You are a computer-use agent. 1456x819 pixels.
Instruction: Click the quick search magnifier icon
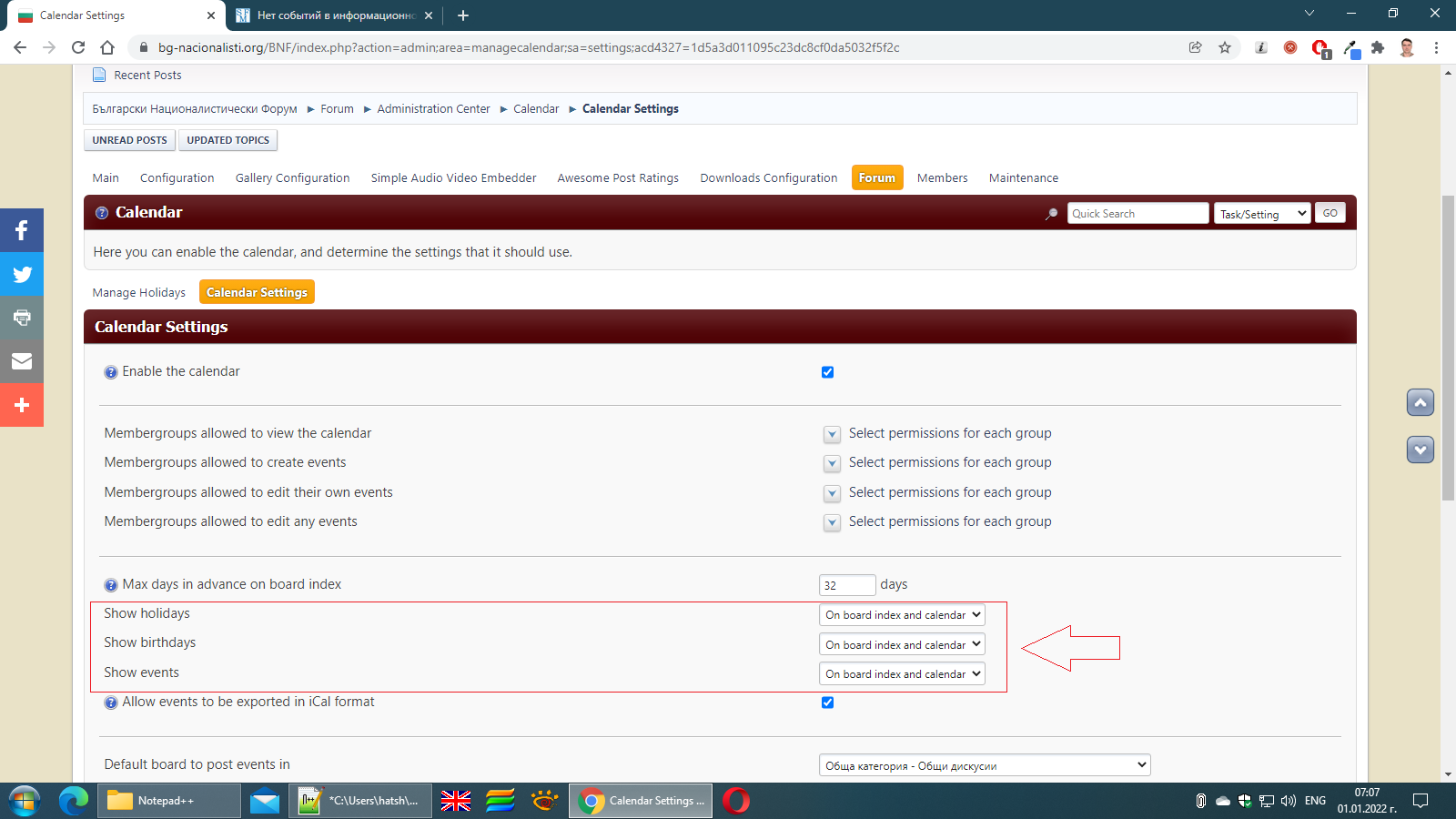pyautogui.click(x=1052, y=214)
